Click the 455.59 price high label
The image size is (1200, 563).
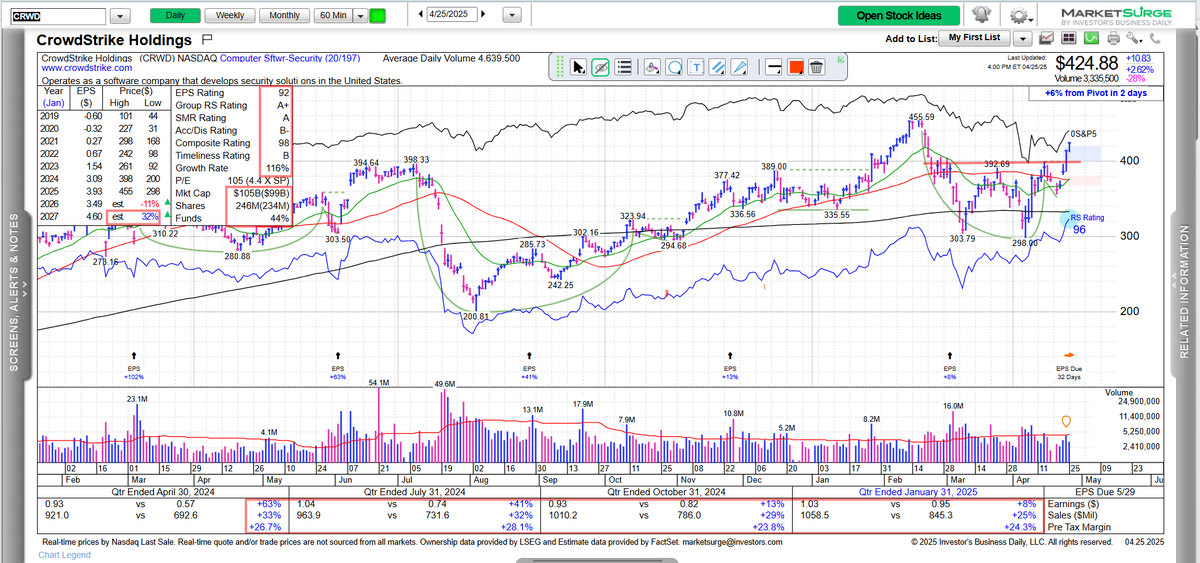click(x=921, y=117)
